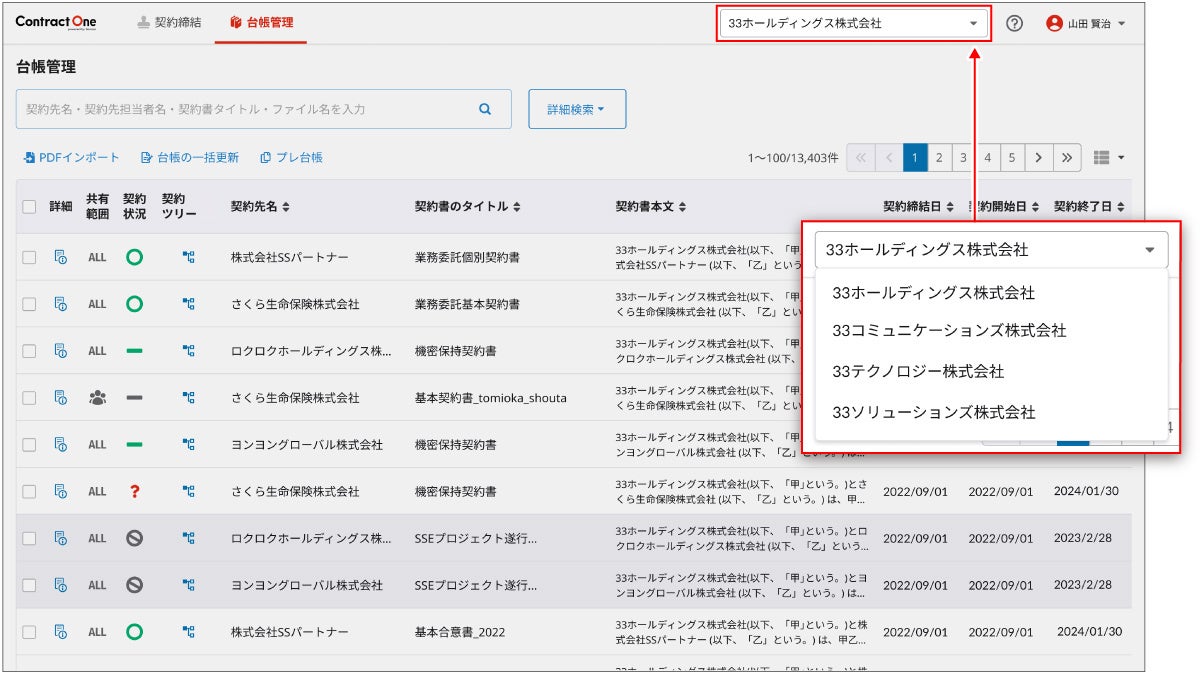The image size is (1200, 674).
Task: Check the ヨンヨングローバル 機密保持契約書 row checkbox
Action: coord(29,445)
